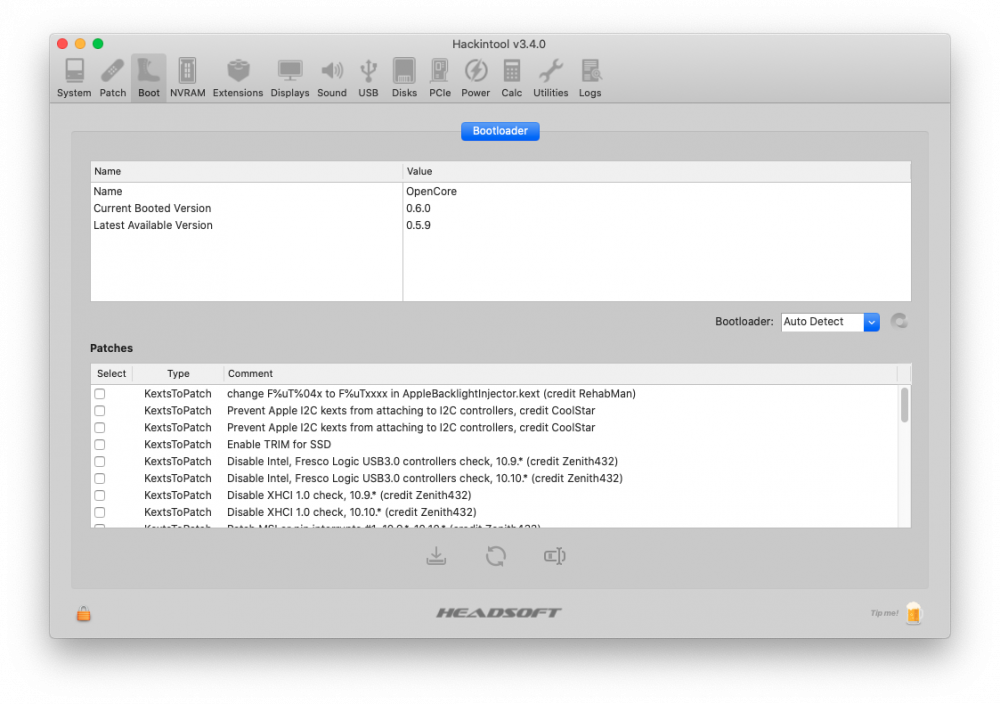Click the Tip me beer icon
Screen dimensions: 1000x704
click(x=914, y=613)
